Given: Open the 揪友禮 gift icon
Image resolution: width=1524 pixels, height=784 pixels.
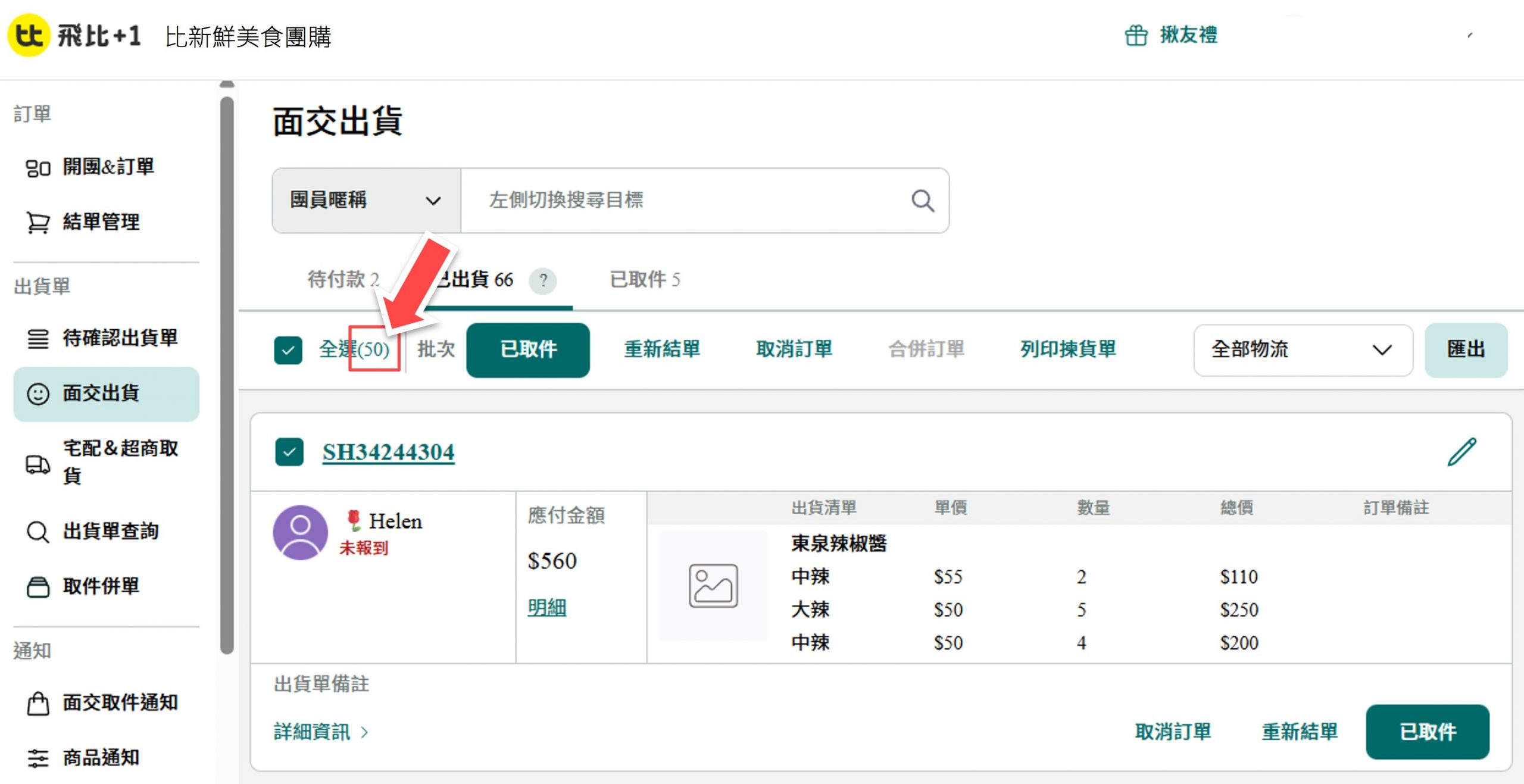Looking at the screenshot, I should [x=1136, y=35].
